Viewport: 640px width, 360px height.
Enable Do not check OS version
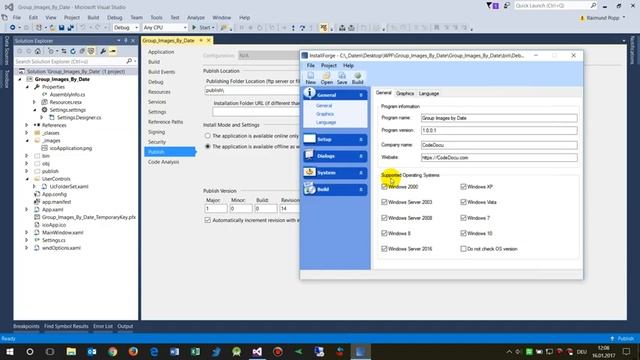tap(463, 249)
